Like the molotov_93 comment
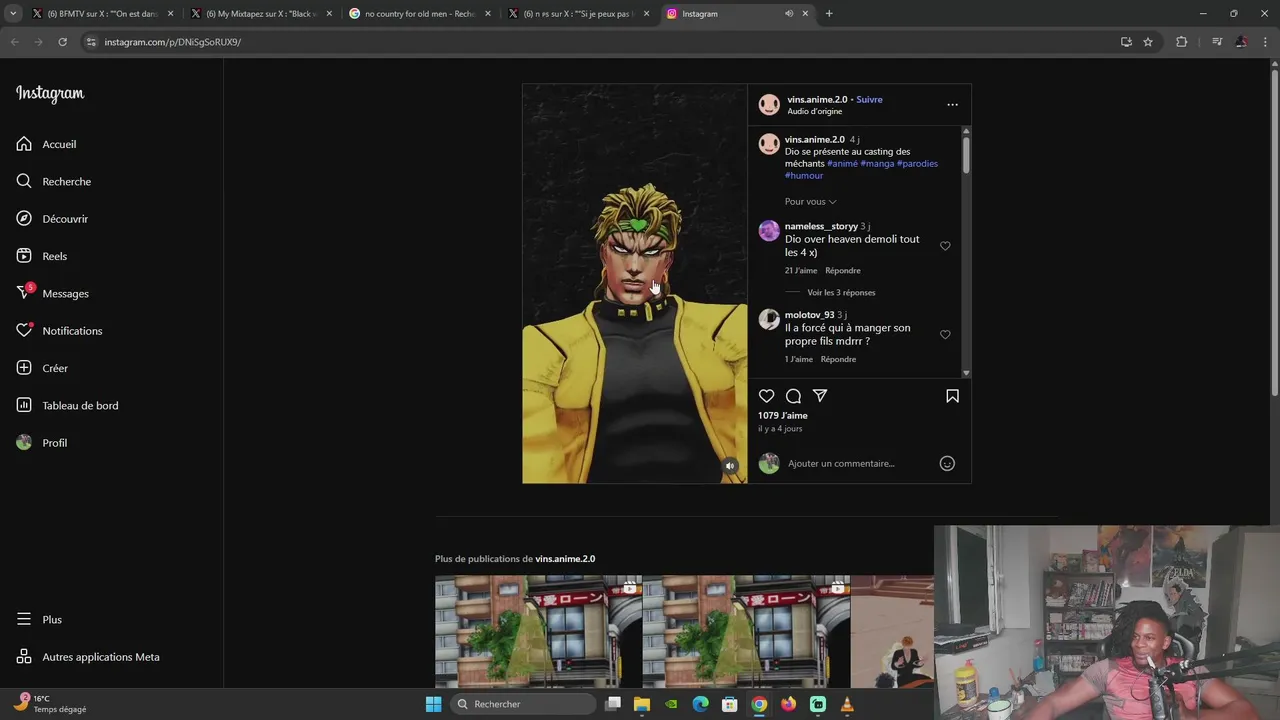 (945, 335)
